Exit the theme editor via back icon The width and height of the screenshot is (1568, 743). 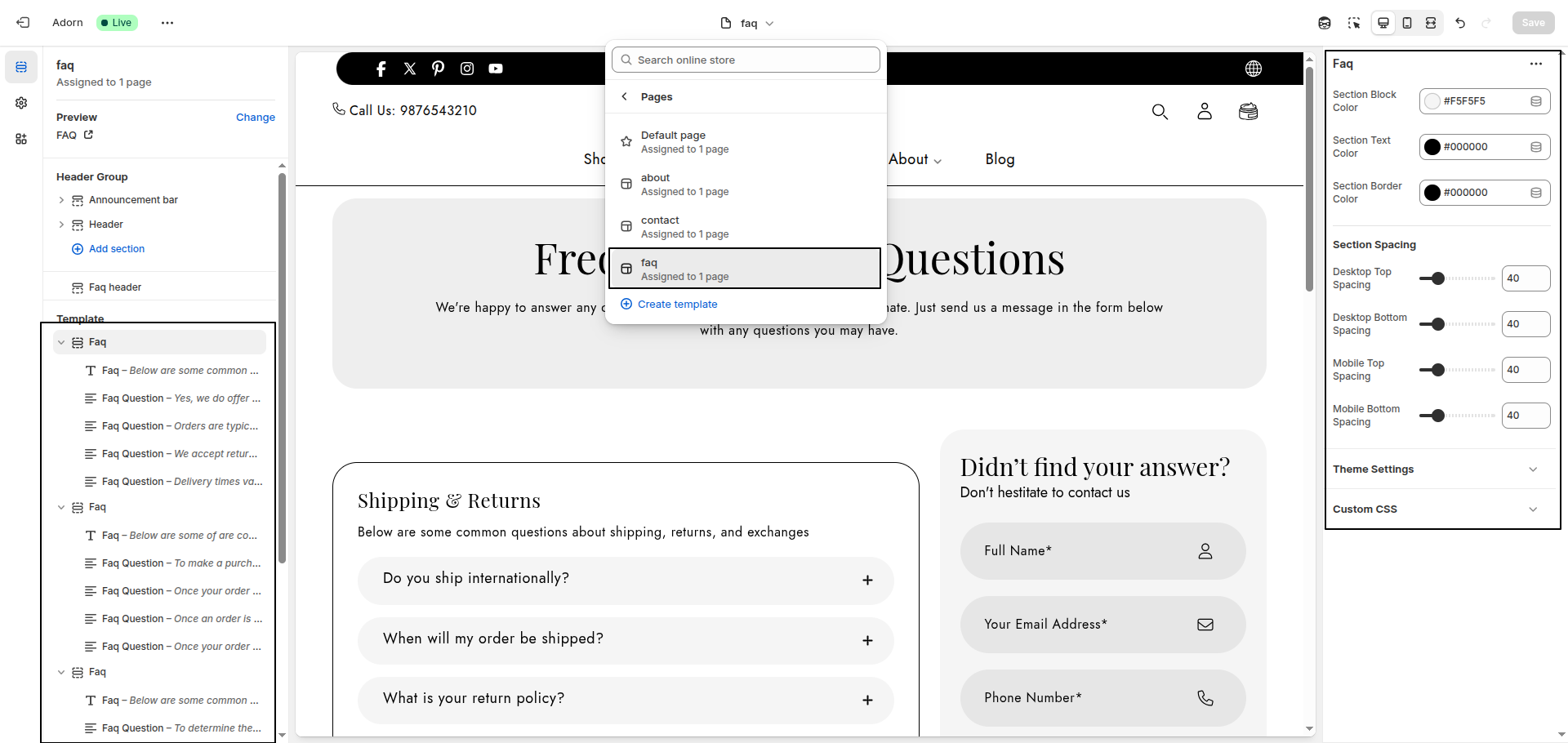tap(23, 23)
